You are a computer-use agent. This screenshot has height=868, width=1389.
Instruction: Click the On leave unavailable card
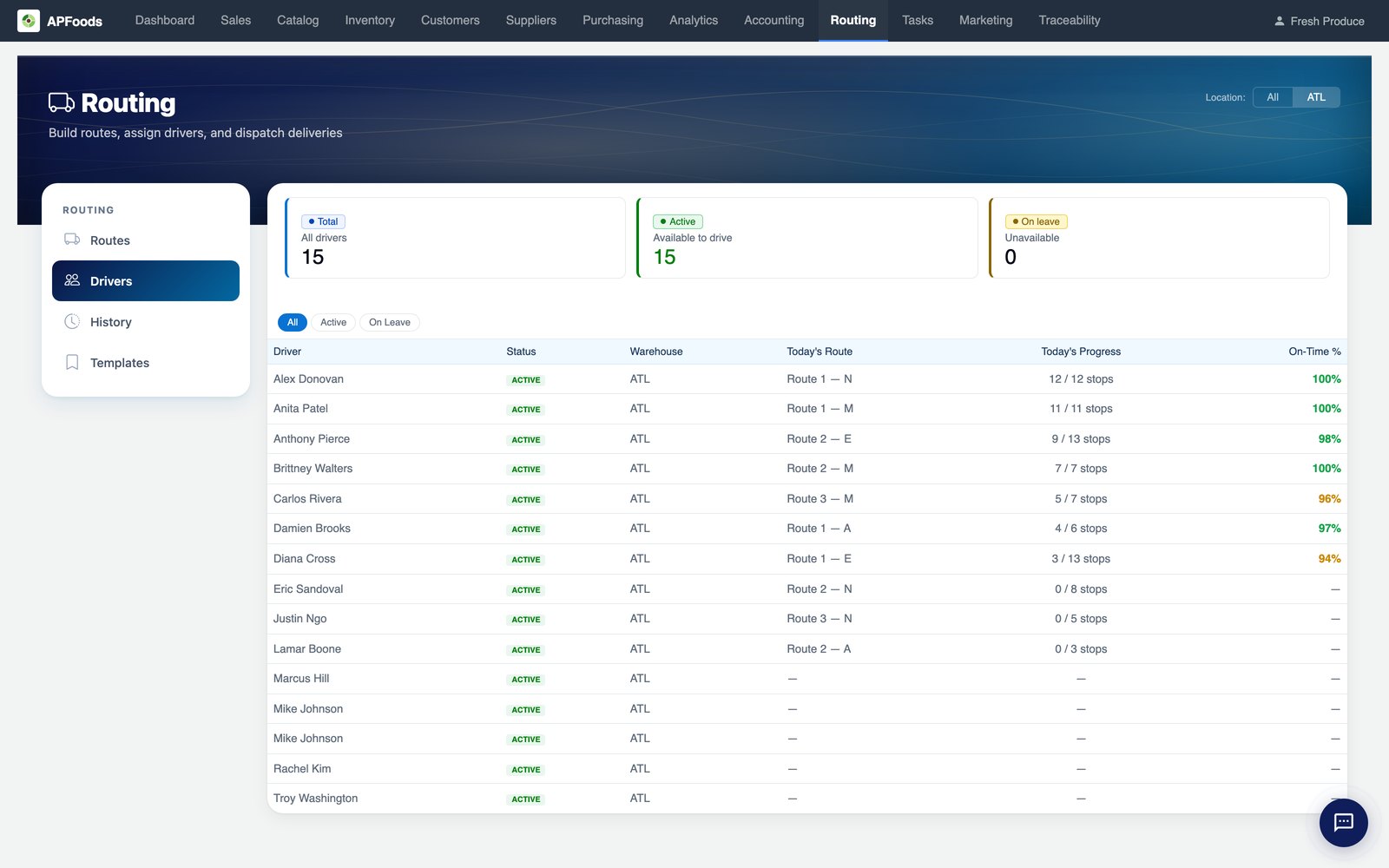tap(1159, 238)
